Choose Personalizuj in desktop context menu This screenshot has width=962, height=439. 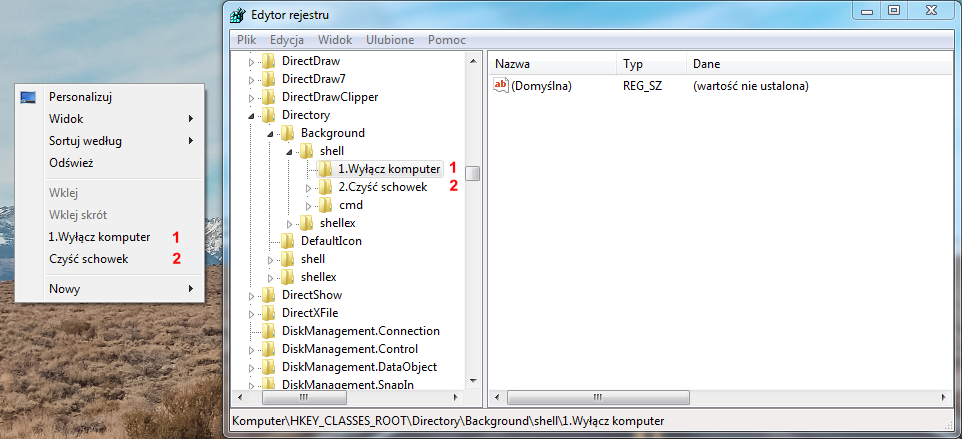pos(80,97)
